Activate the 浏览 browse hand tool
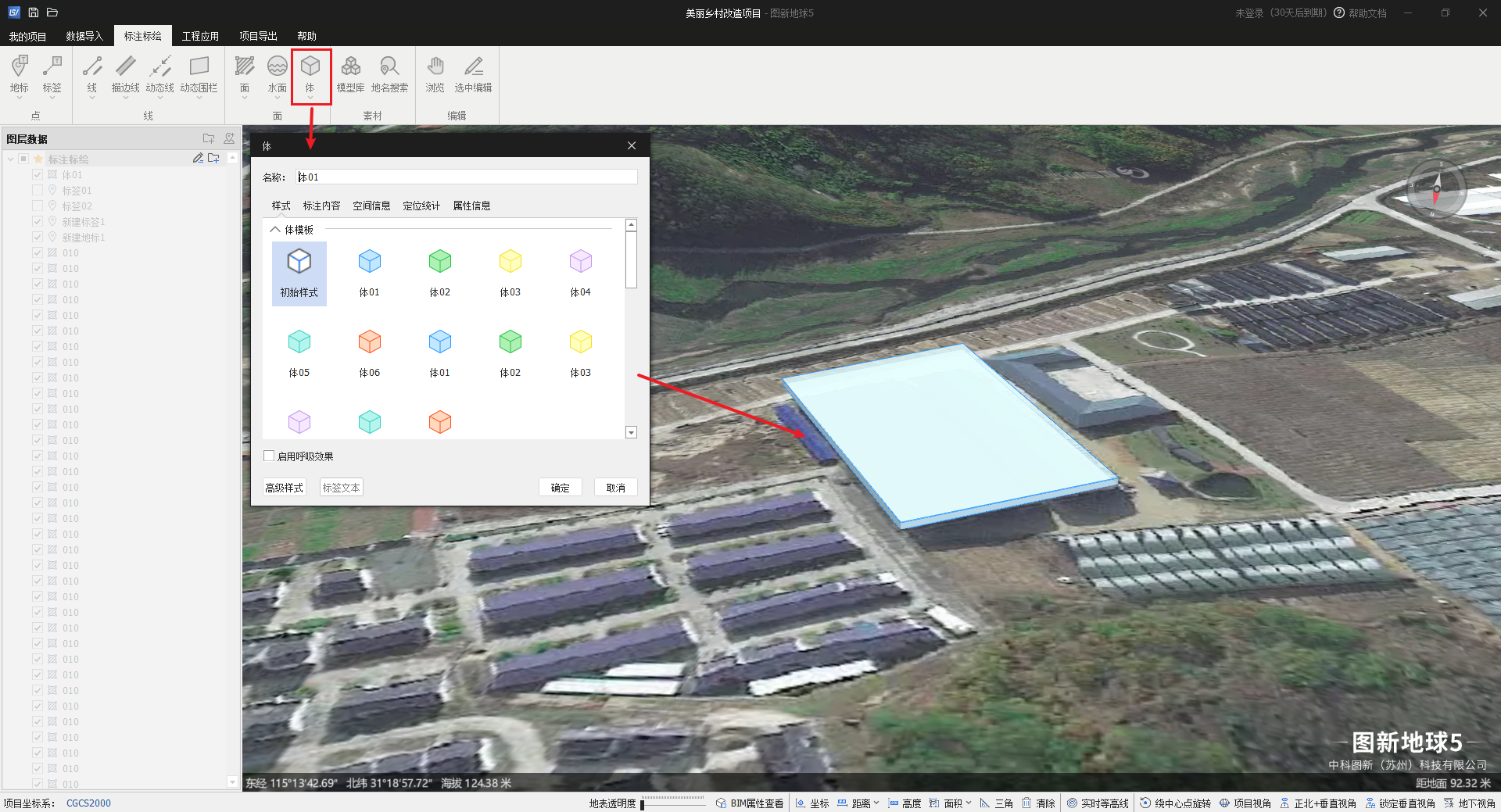Screen dimensions: 1501x812 (x=435, y=74)
